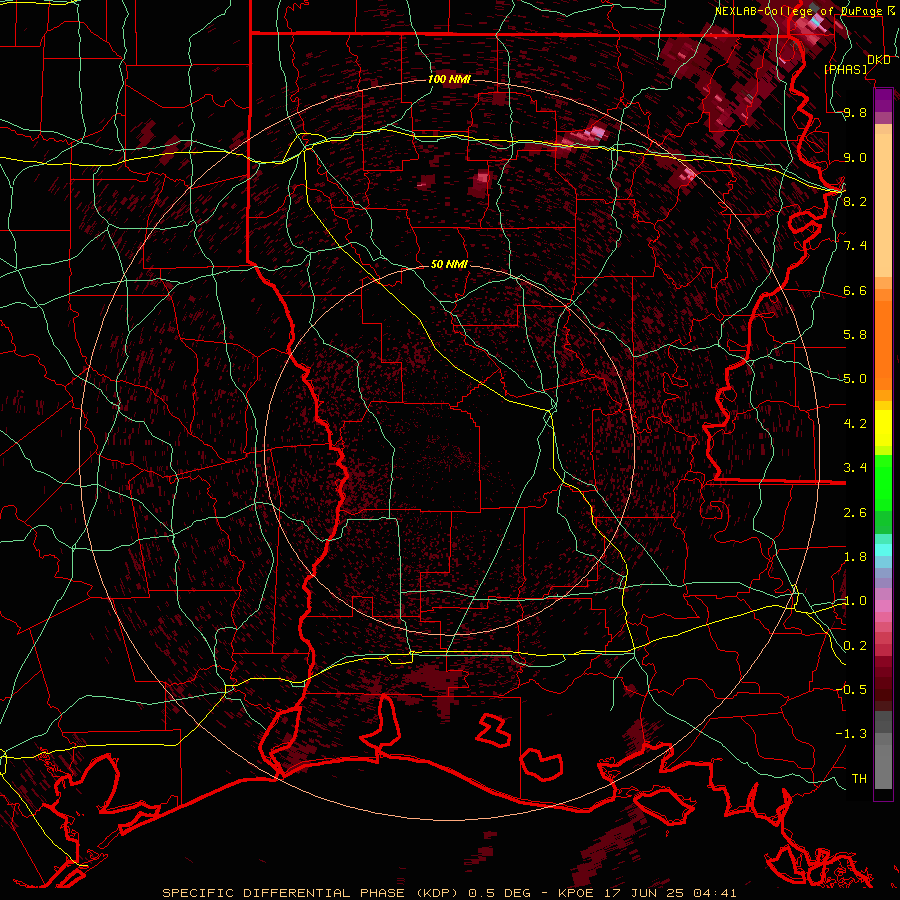Screen dimensions: 900x900
Task: Click the 50 NMI range ring label
Action: coord(449,264)
